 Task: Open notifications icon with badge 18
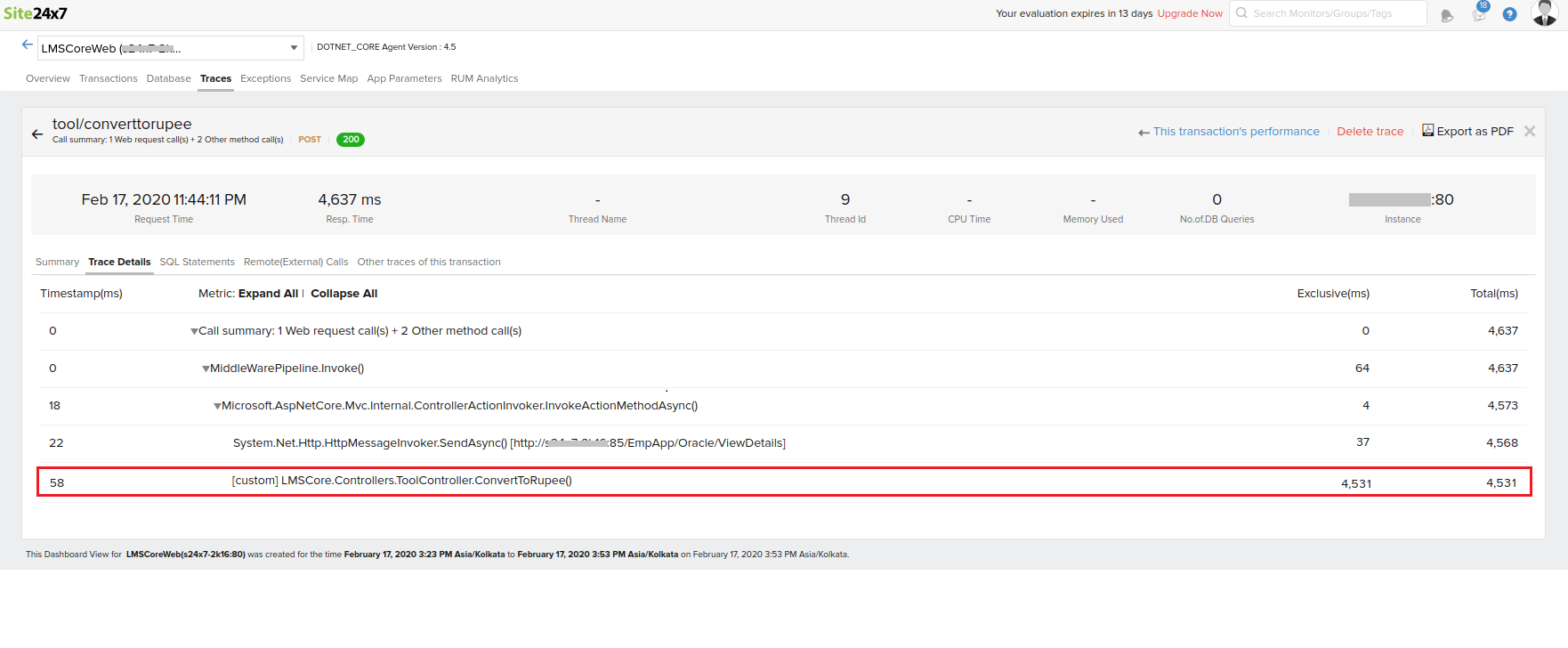coord(1479,14)
